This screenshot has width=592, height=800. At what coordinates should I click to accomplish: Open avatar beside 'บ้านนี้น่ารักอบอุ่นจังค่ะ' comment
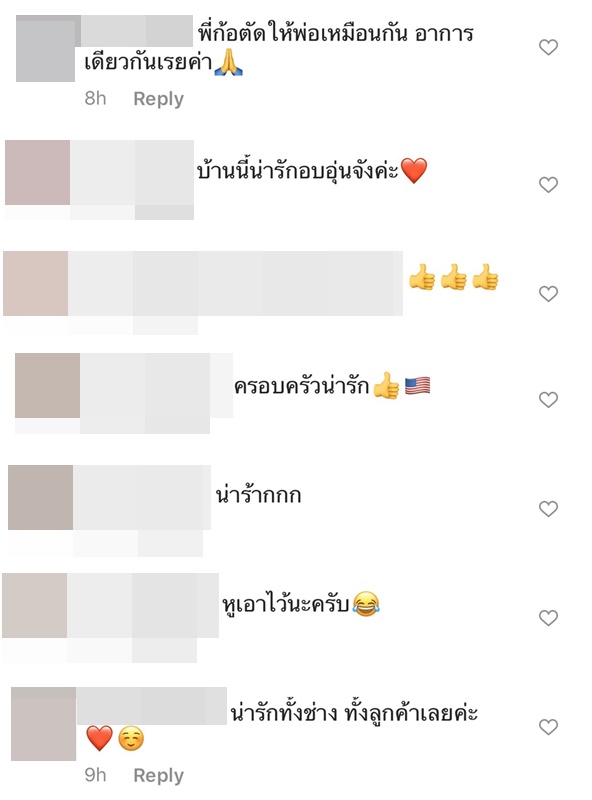[x=37, y=172]
